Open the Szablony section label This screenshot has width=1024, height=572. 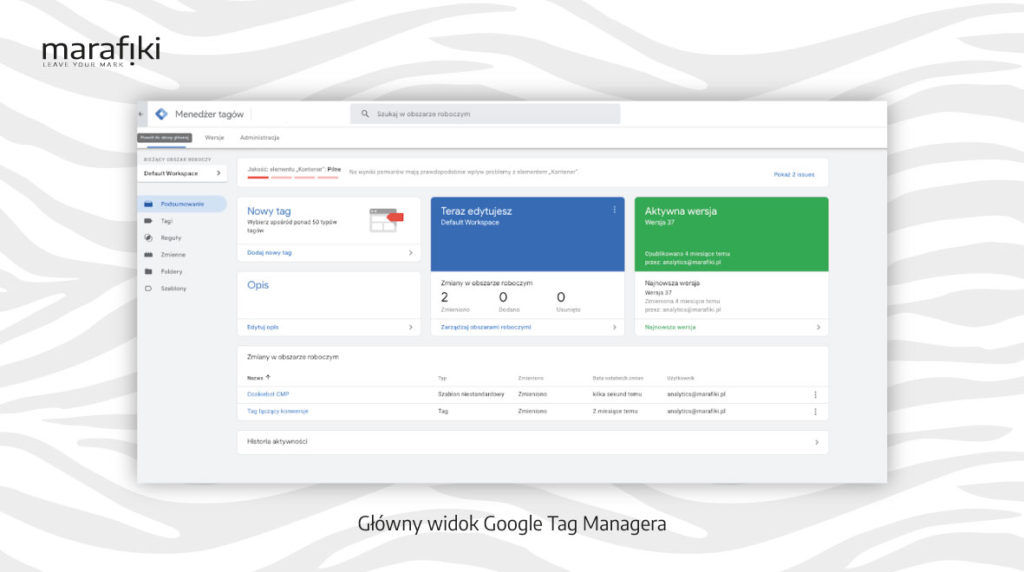(x=174, y=288)
